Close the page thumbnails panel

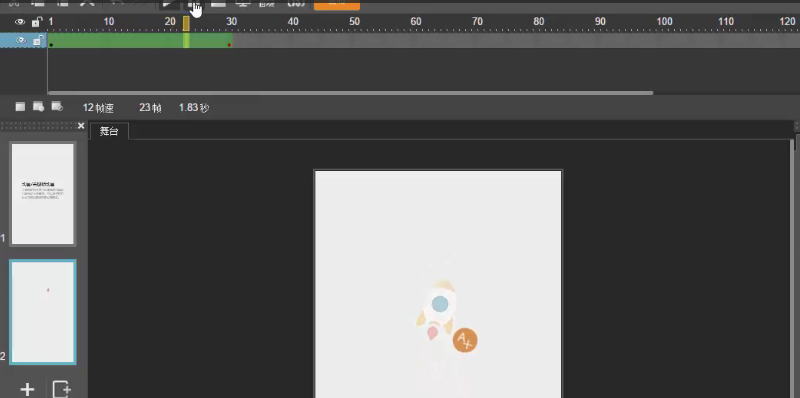coord(81,126)
